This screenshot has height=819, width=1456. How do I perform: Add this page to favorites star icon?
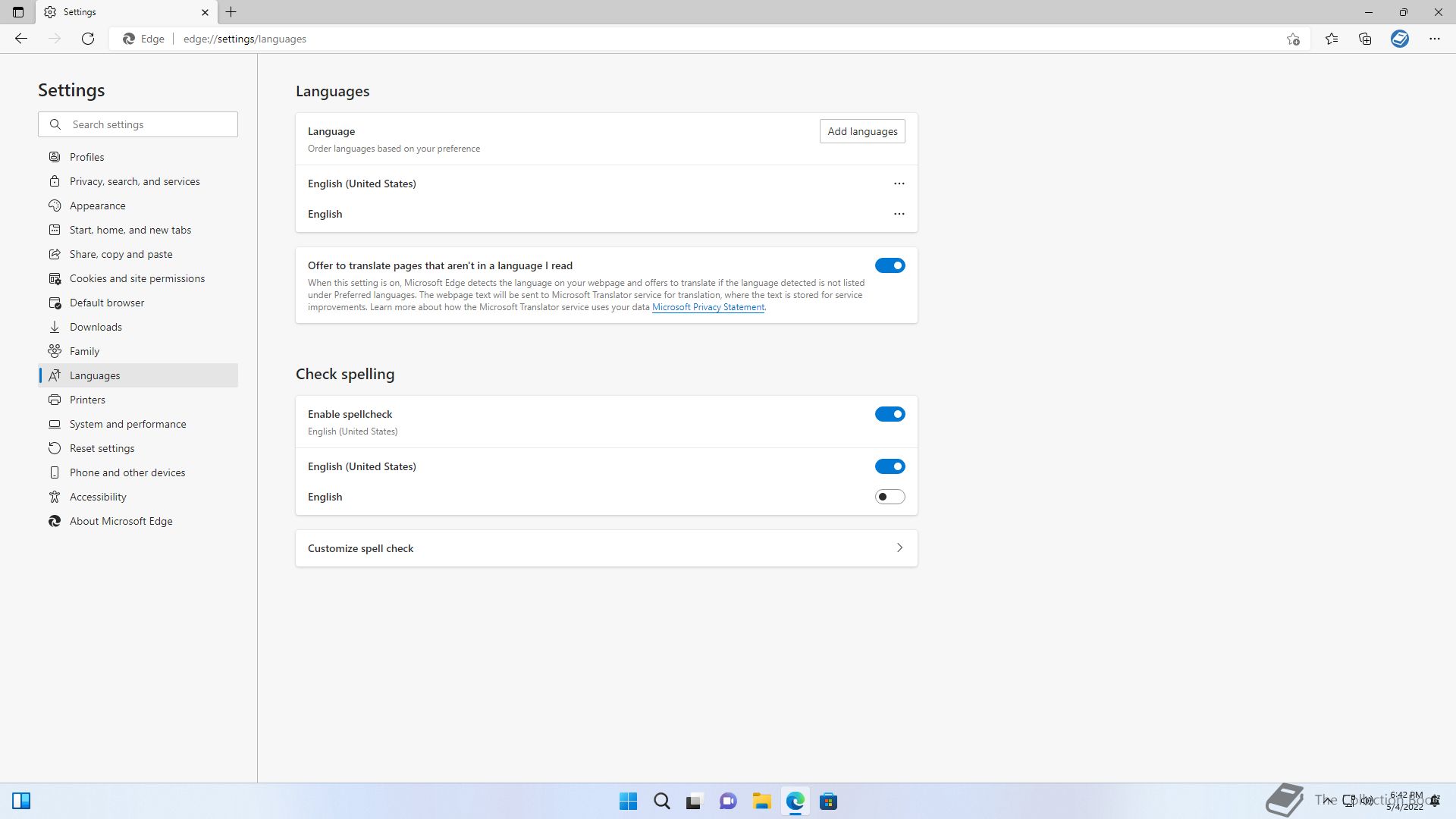[x=1293, y=39]
